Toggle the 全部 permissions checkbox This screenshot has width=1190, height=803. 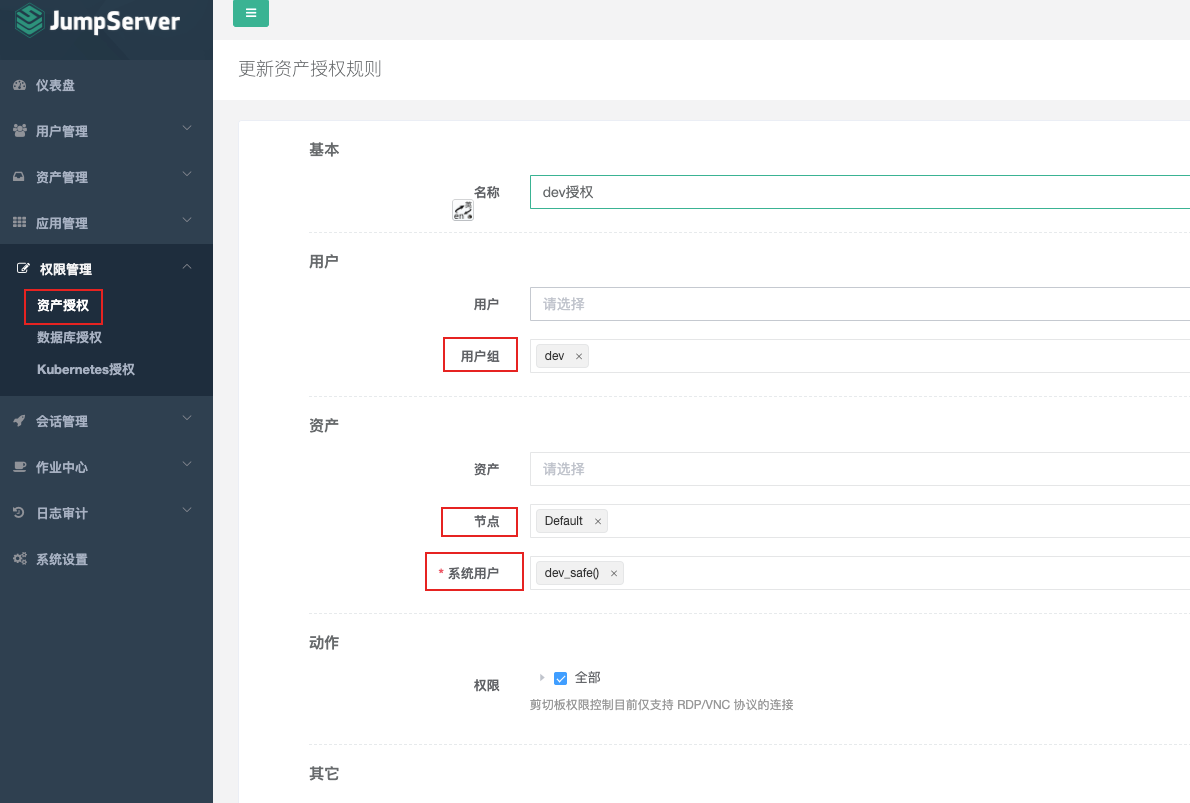tap(561, 679)
